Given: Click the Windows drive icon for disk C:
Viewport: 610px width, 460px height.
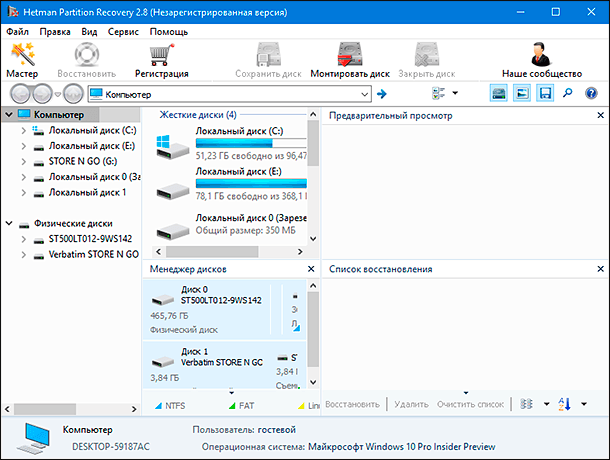Looking at the screenshot, I should [x=172, y=147].
